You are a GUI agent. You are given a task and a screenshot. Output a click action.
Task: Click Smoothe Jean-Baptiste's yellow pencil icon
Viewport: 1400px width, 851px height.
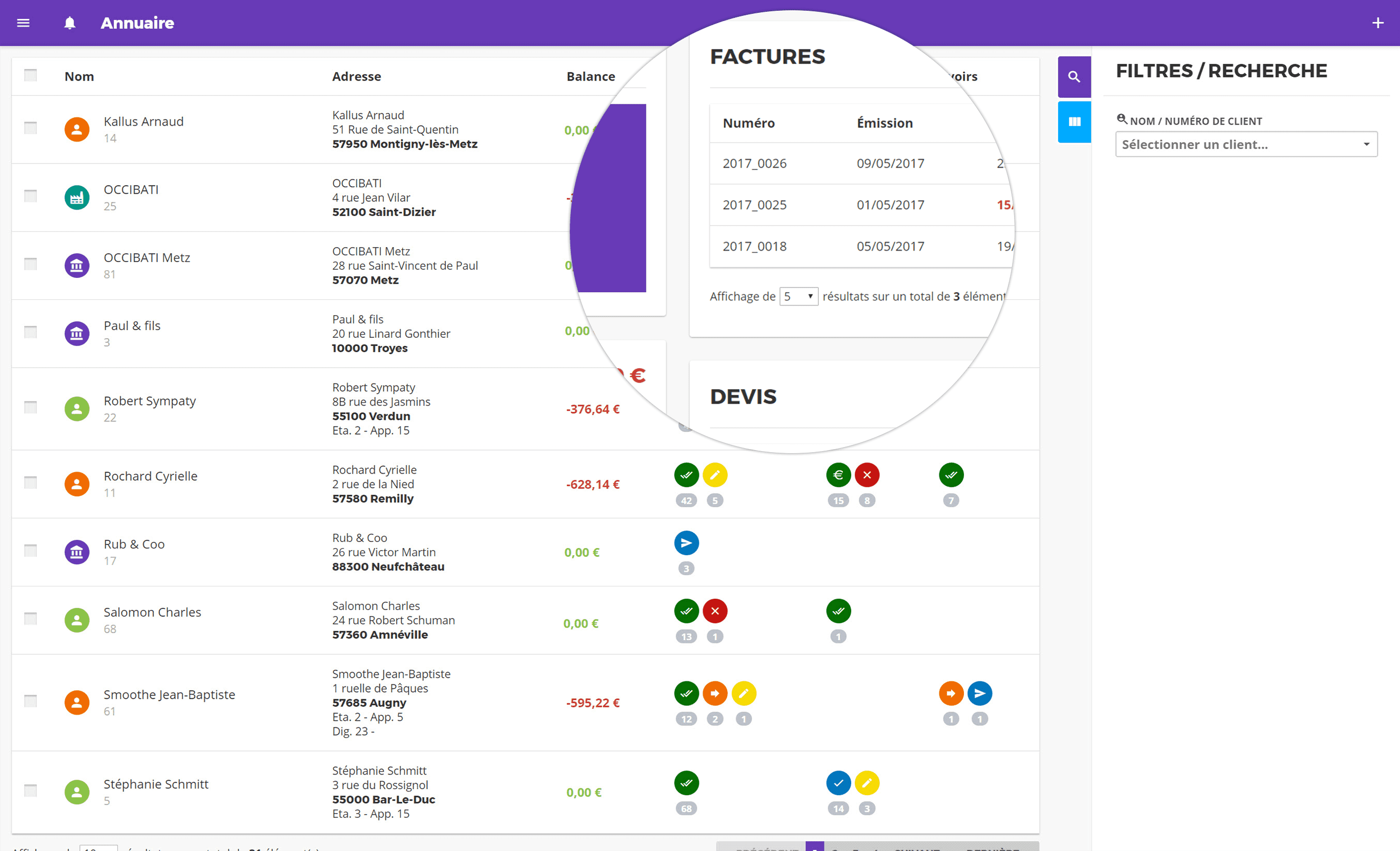(744, 694)
